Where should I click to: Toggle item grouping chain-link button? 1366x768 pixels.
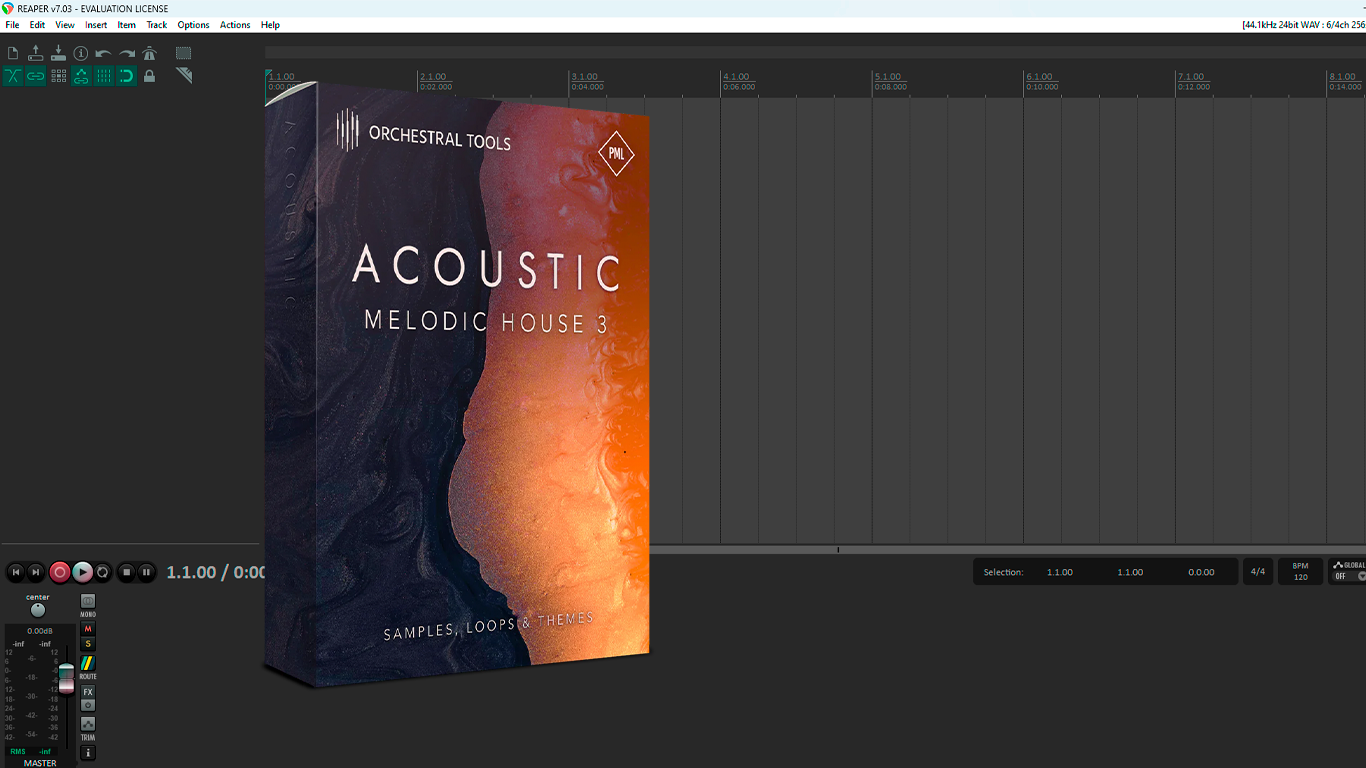coord(36,76)
